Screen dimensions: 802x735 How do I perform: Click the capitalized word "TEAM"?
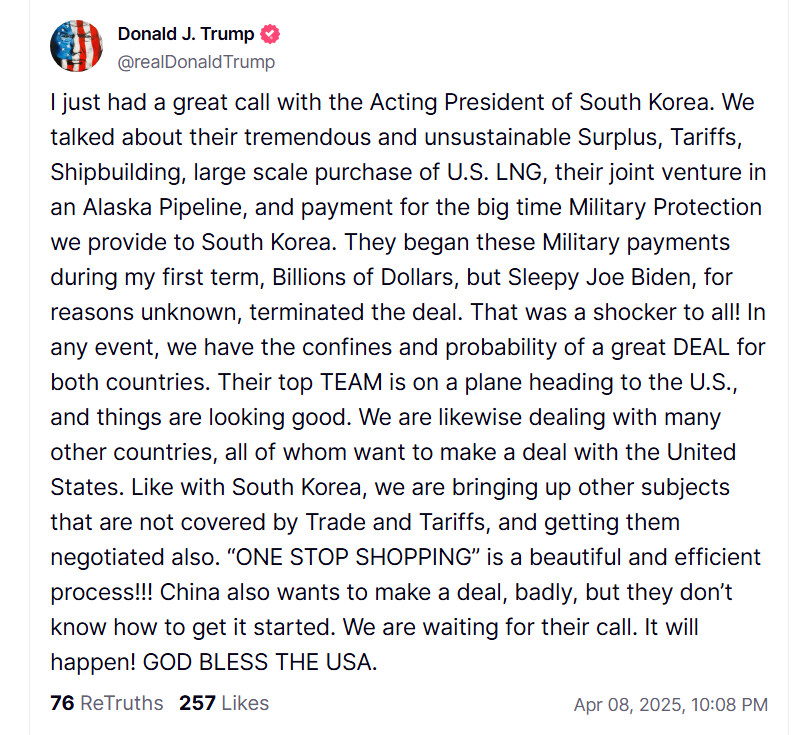pyautogui.click(x=351, y=382)
